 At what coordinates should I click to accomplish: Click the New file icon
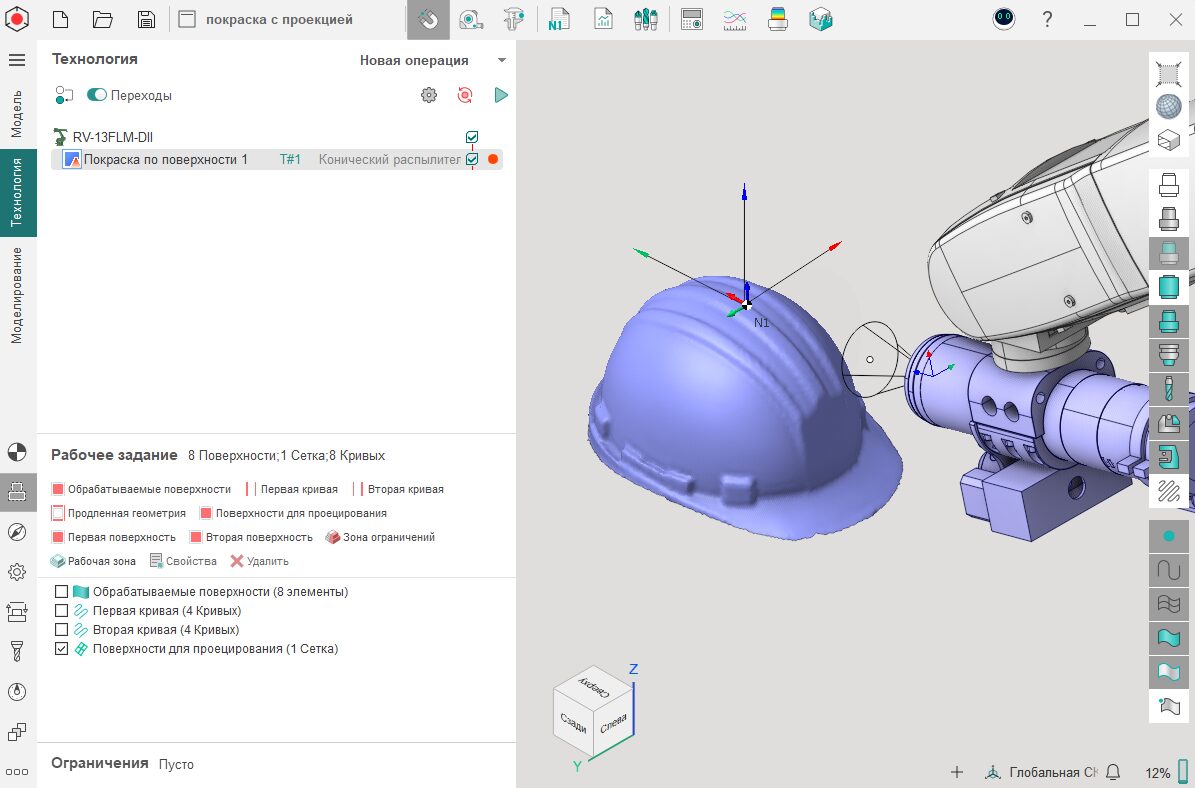click(x=61, y=19)
